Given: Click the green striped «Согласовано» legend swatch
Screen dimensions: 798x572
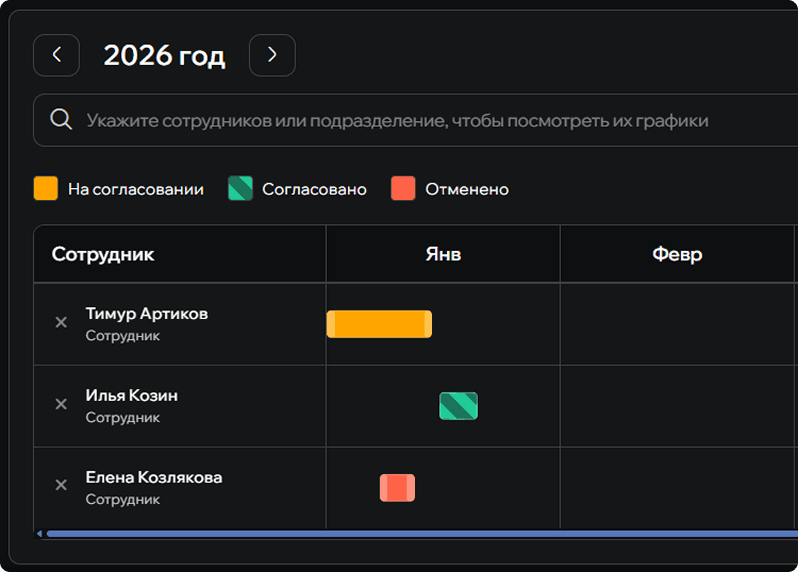Looking at the screenshot, I should 240,189.
